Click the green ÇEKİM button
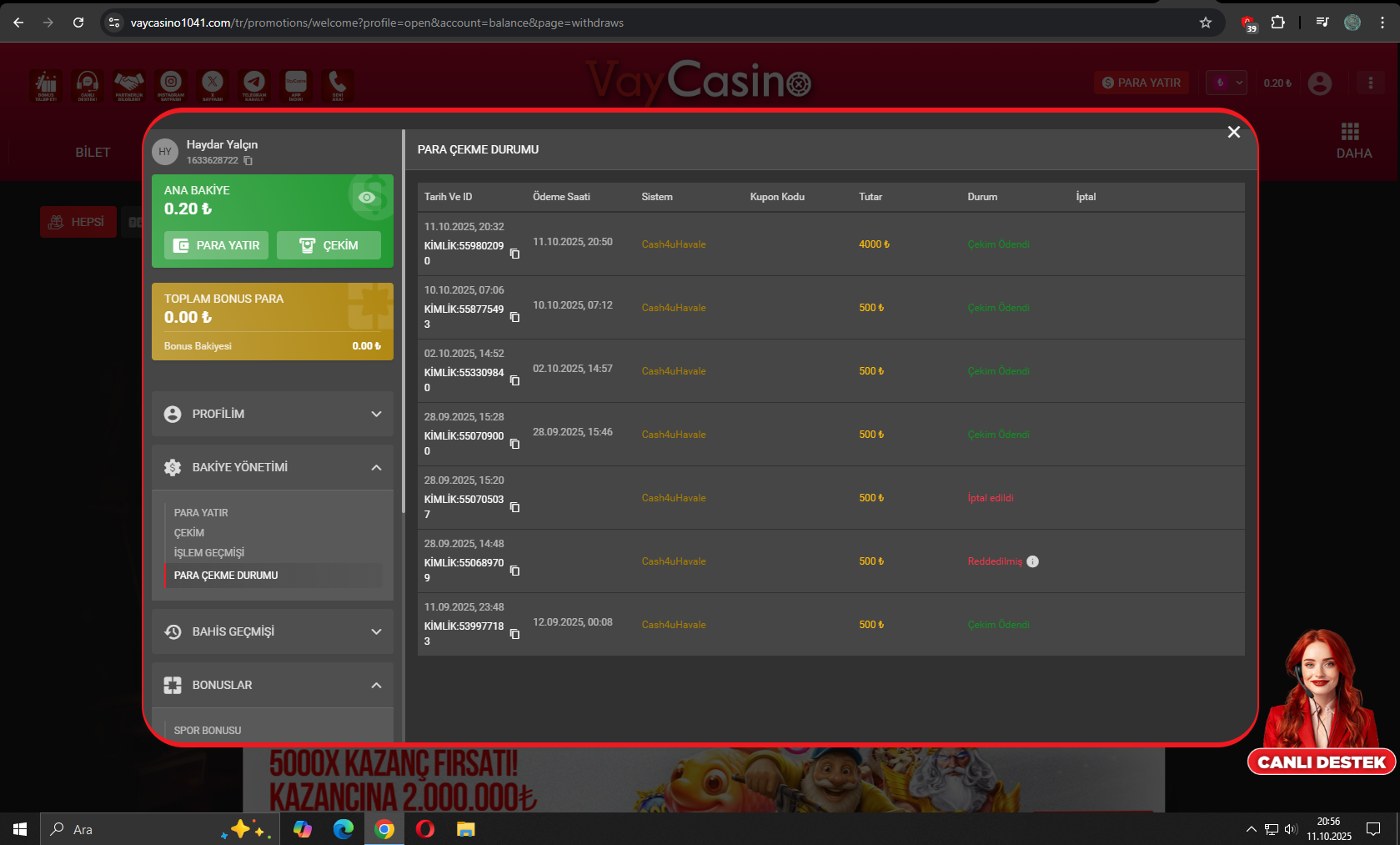 click(329, 245)
